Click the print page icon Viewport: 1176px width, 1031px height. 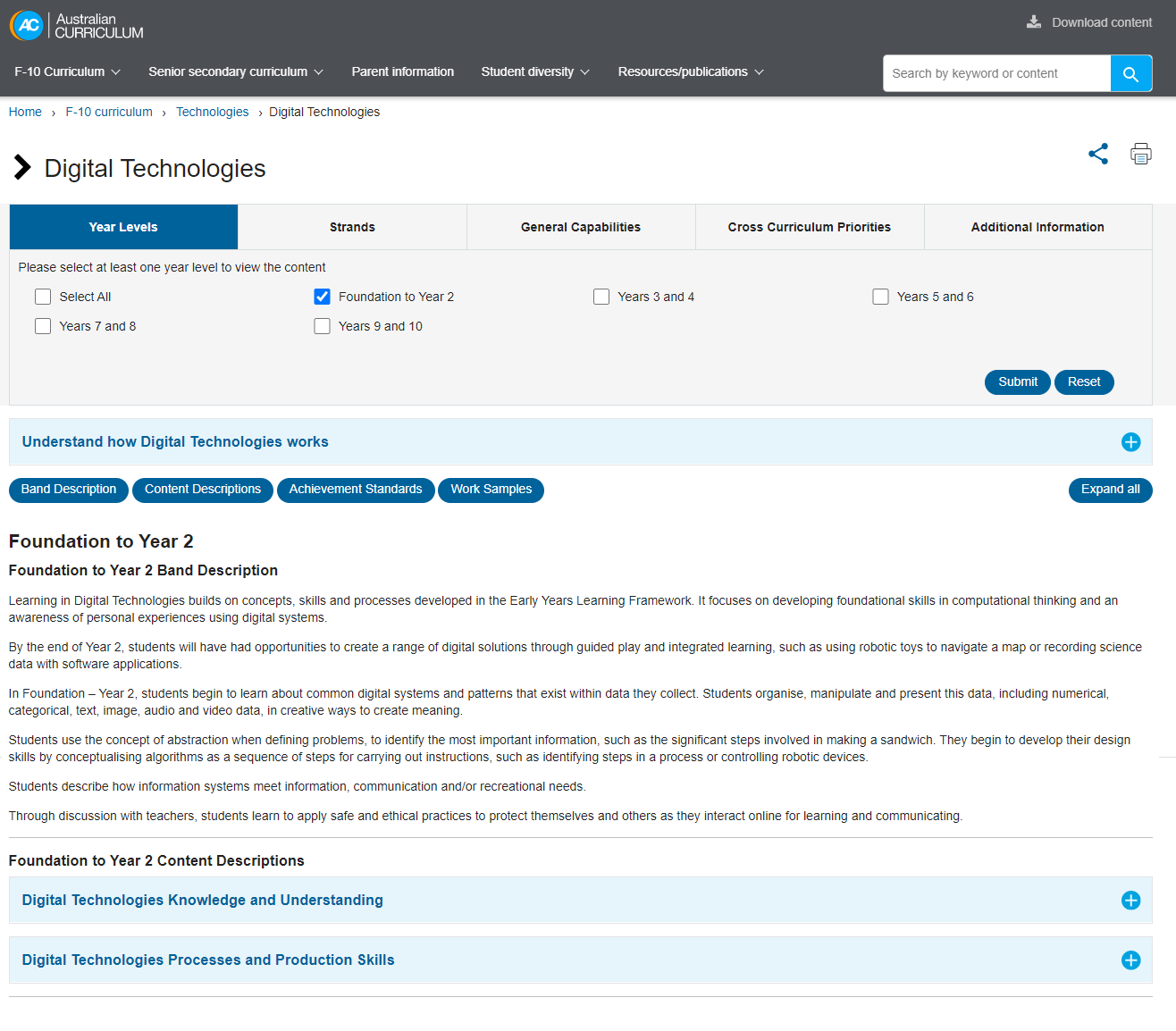(1140, 154)
